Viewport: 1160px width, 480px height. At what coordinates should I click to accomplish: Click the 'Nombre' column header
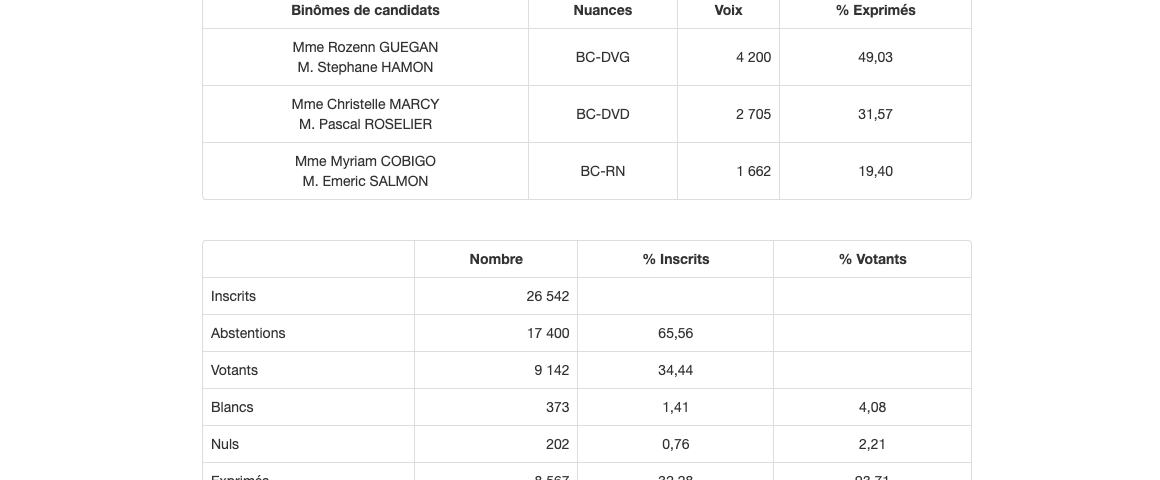tap(496, 259)
